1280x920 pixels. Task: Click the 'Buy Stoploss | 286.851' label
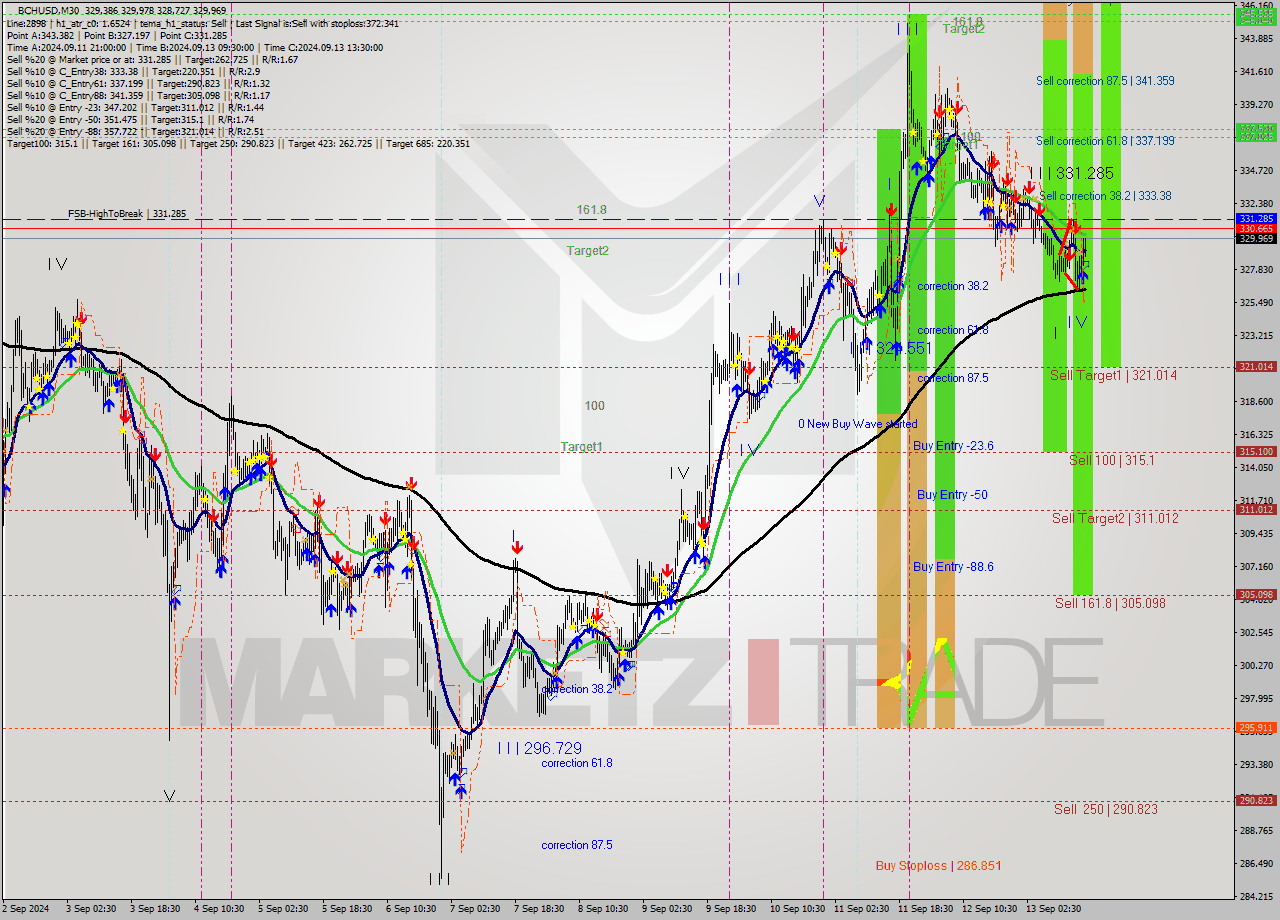click(x=938, y=866)
